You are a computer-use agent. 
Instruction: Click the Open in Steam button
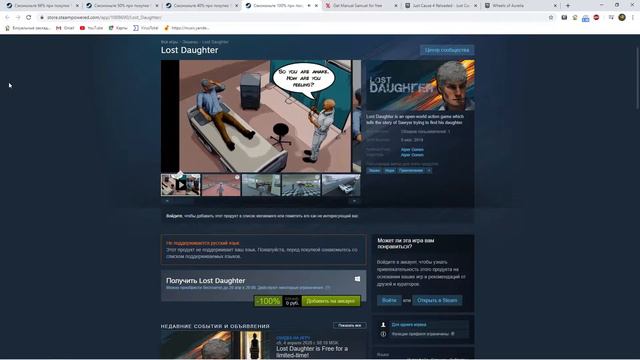pyautogui.click(x=437, y=300)
